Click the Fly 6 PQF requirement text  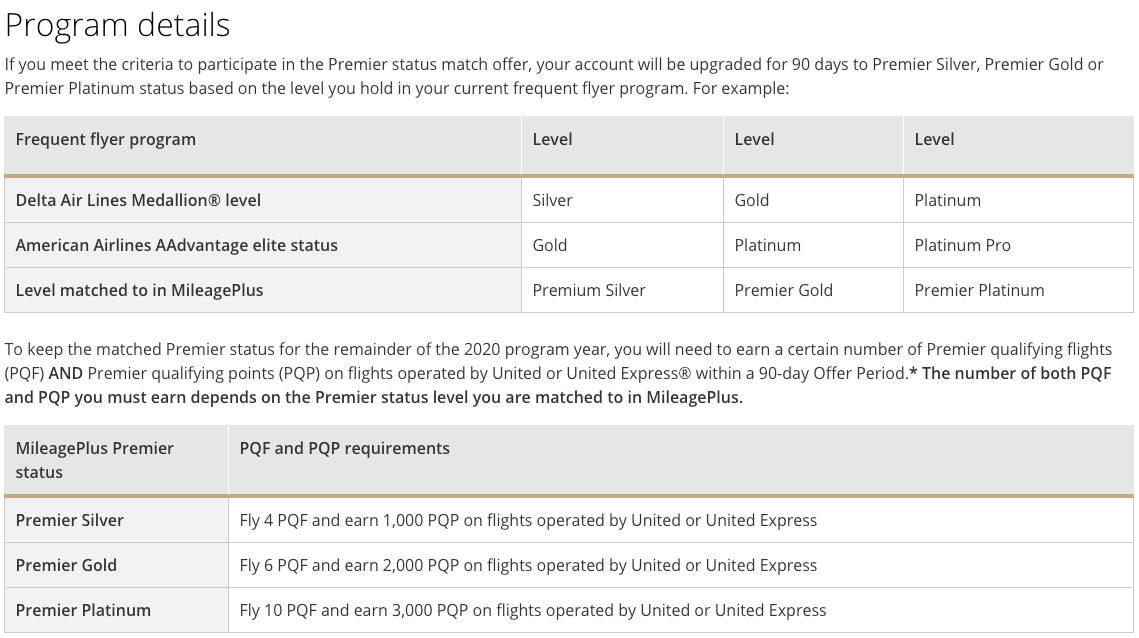pyautogui.click(x=528, y=565)
